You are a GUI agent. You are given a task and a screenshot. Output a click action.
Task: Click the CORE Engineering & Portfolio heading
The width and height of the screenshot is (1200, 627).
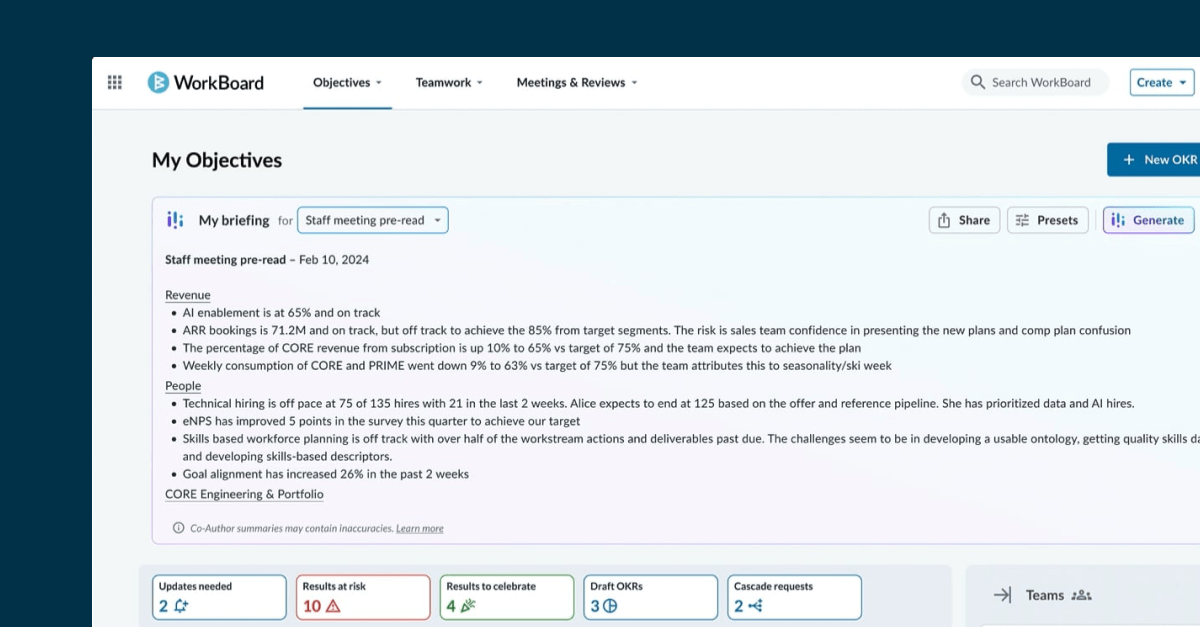tap(244, 494)
